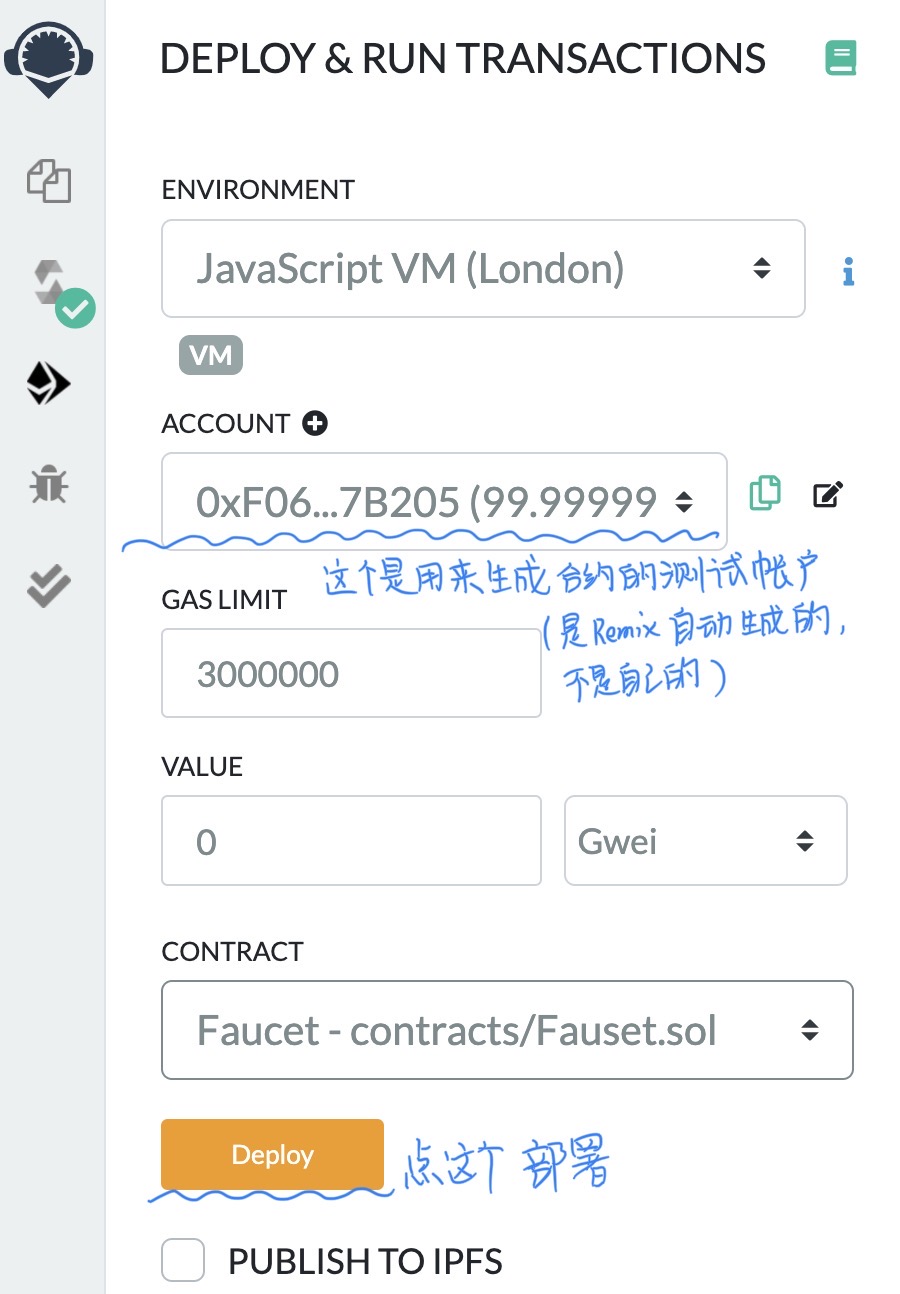Click the sign message edit icon
900x1294 pixels.
coord(828,494)
